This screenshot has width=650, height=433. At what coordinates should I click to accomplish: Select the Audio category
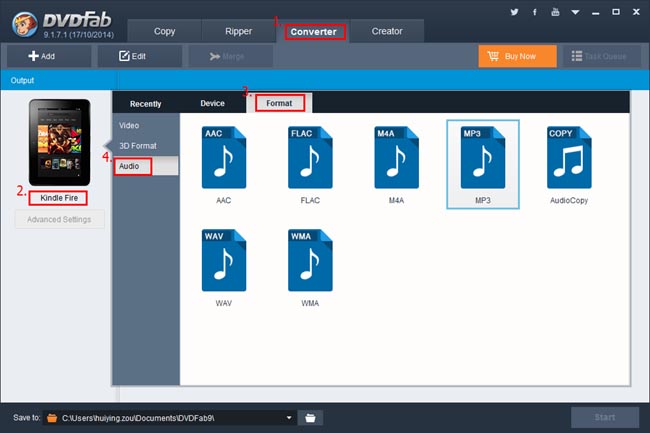pos(146,166)
